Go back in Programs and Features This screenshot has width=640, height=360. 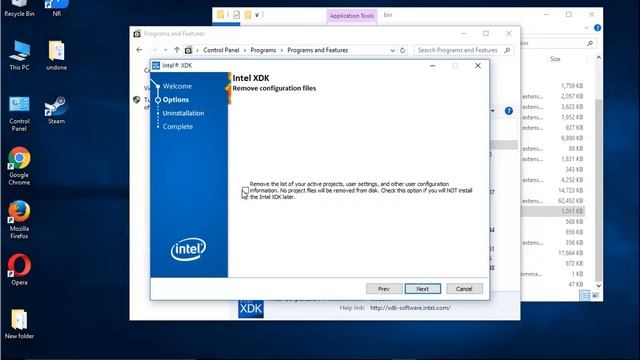point(139,50)
